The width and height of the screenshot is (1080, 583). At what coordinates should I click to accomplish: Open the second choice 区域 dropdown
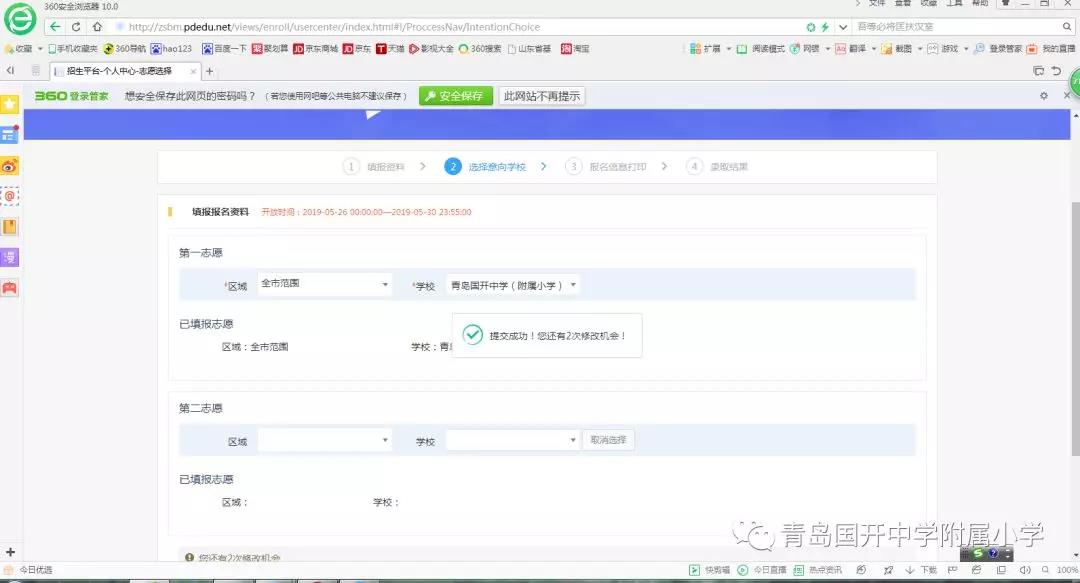(324, 440)
